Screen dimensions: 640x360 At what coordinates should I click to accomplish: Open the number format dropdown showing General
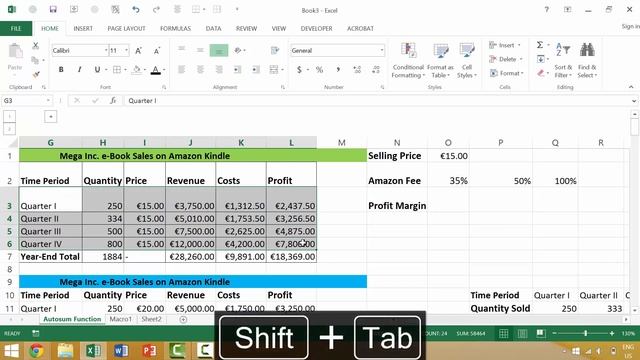(x=382, y=50)
